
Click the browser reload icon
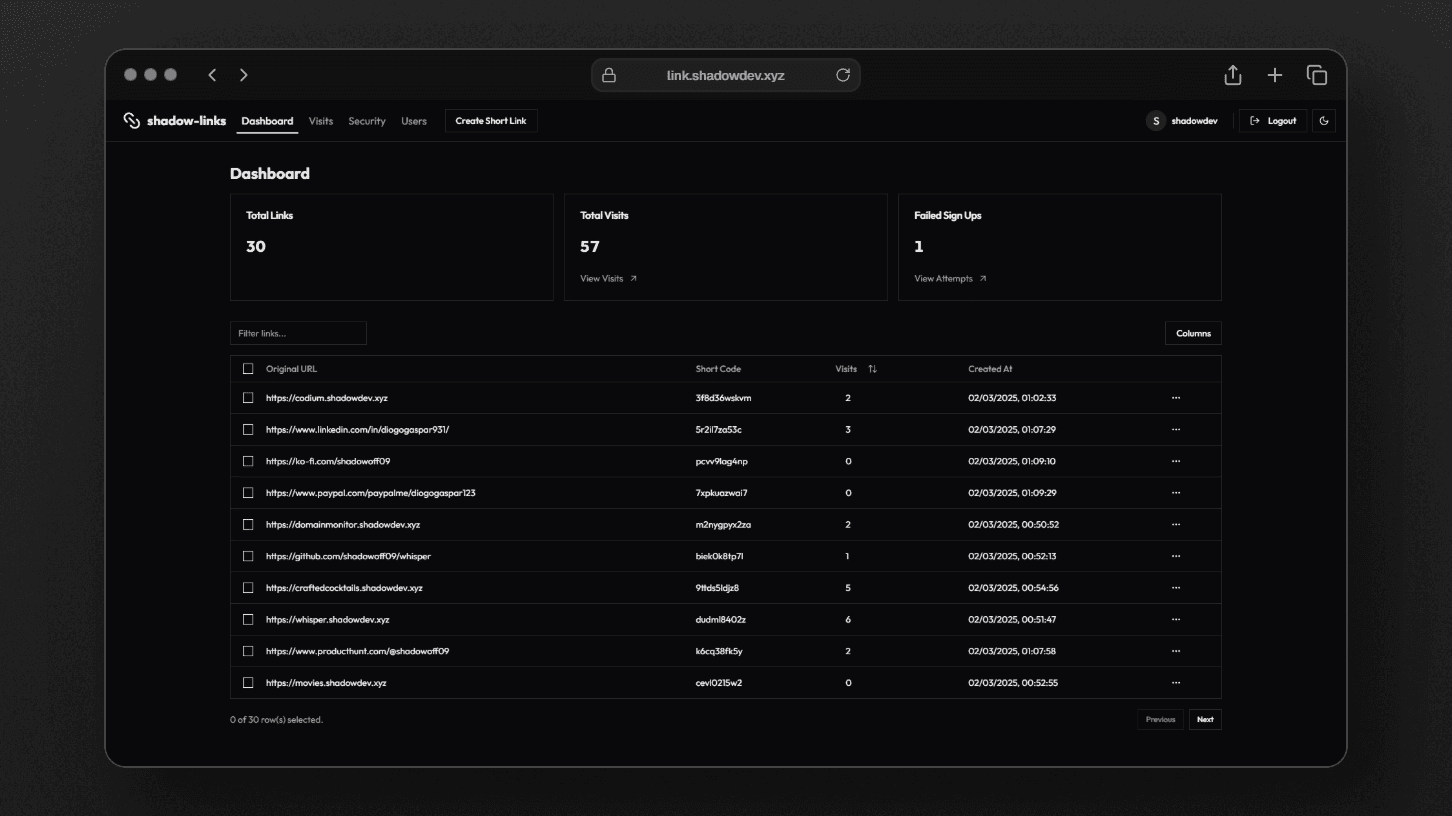point(843,75)
